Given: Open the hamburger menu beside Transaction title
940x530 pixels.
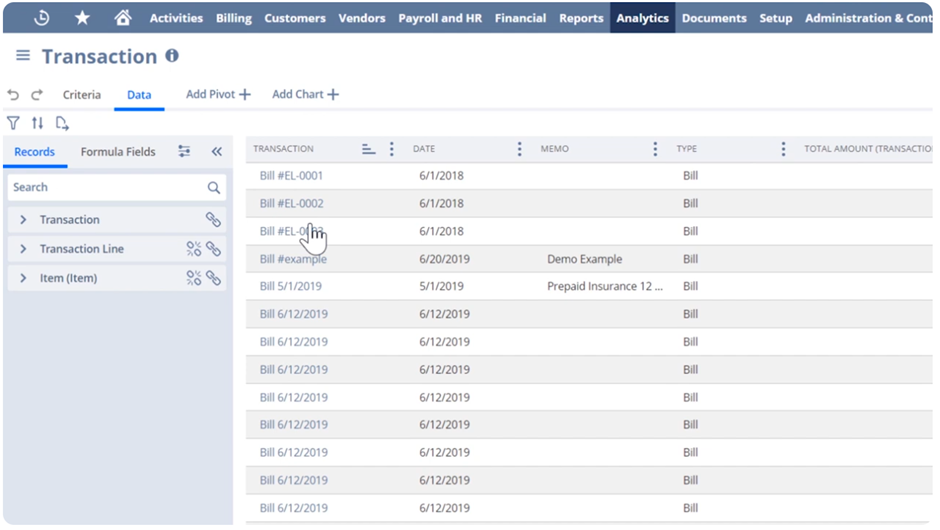Looking at the screenshot, I should [x=23, y=56].
